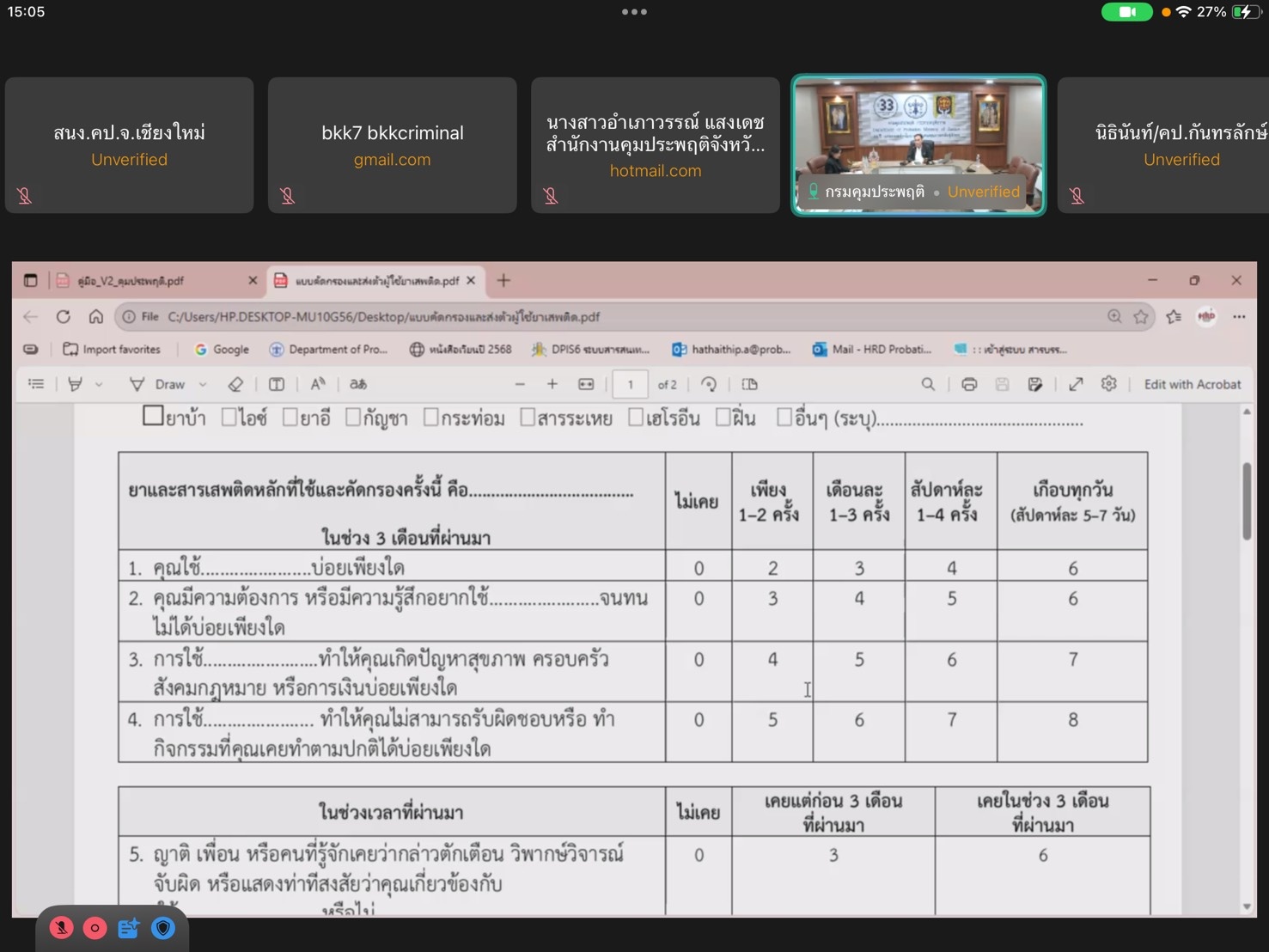Click the zoom in plus icon
This screenshot has width=1269, height=952.
coord(552,384)
